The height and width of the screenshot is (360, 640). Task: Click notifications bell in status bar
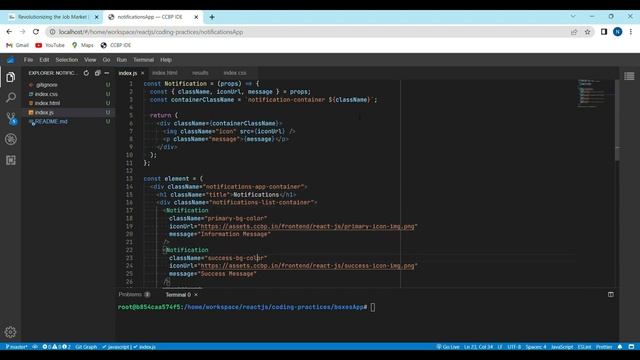(x=620, y=347)
